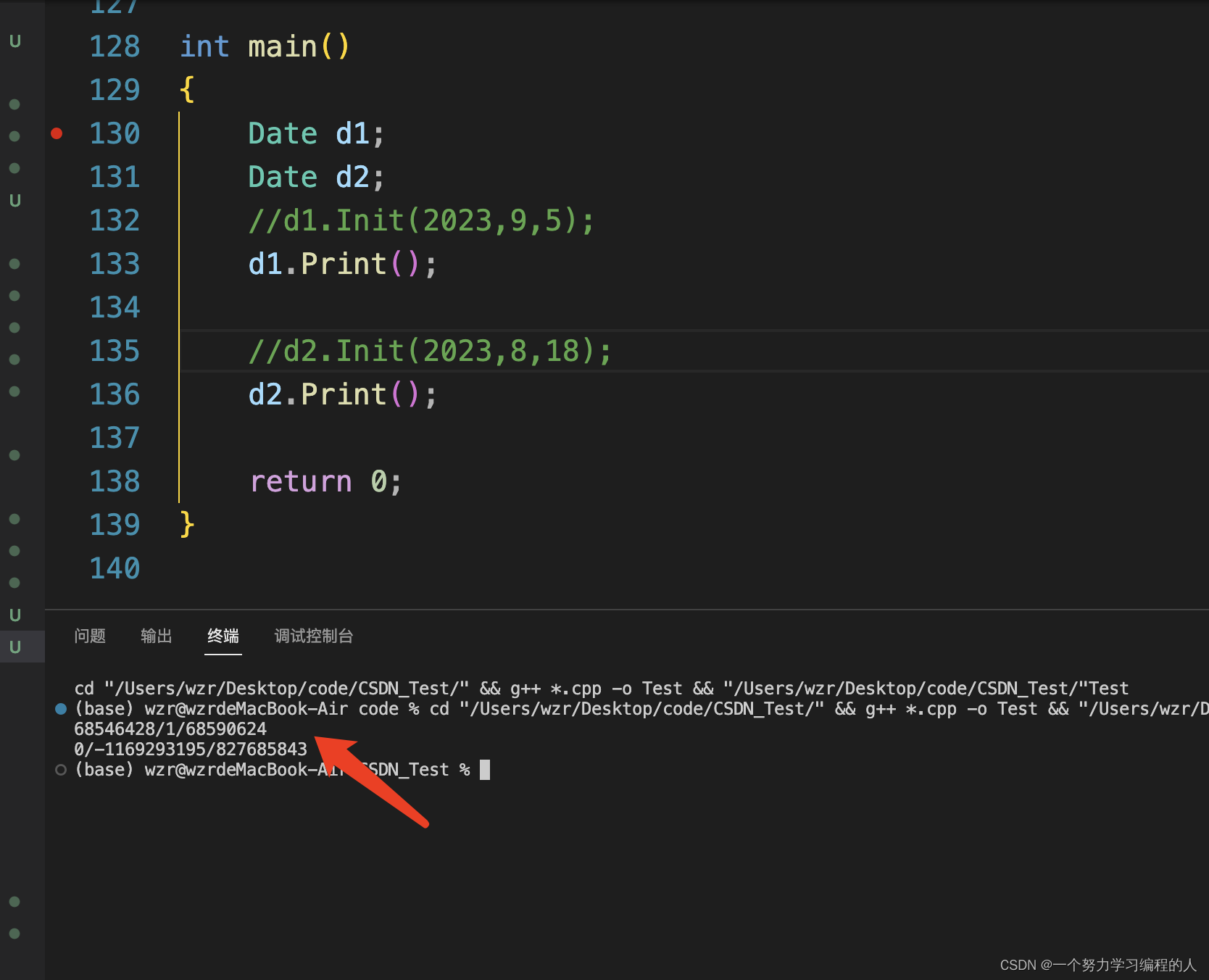Click the first 'cd ... g++ *.cpp' command line
Image resolution: width=1209 pixels, height=980 pixels.
(602, 688)
